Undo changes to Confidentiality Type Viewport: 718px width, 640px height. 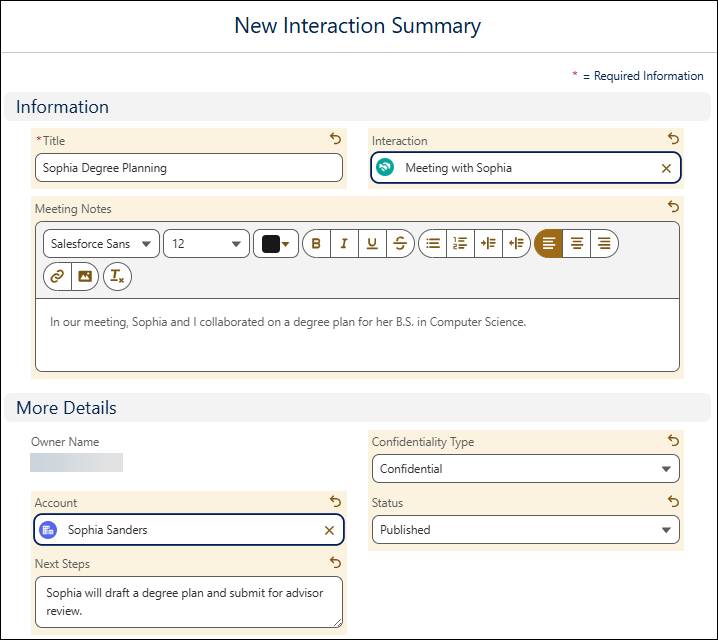[673, 440]
